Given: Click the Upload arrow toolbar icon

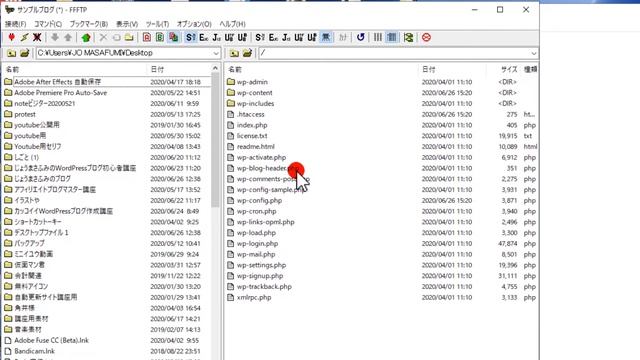Looking at the screenshot, I should [x=68, y=38].
